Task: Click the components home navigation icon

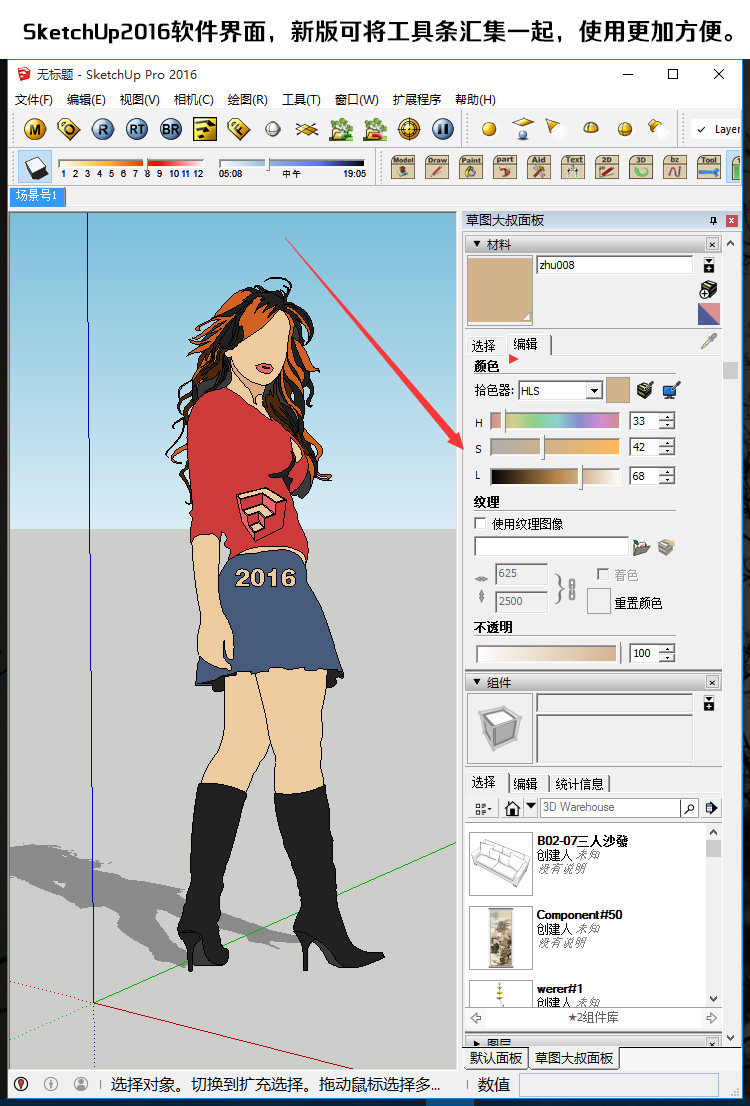Action: 513,808
